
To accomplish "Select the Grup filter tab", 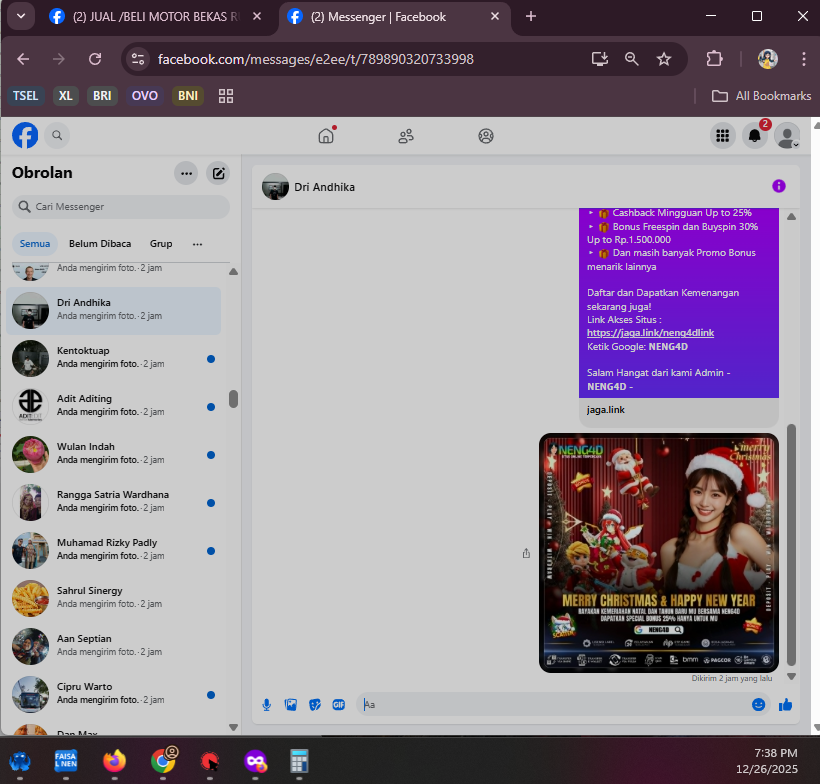I will click(x=161, y=244).
